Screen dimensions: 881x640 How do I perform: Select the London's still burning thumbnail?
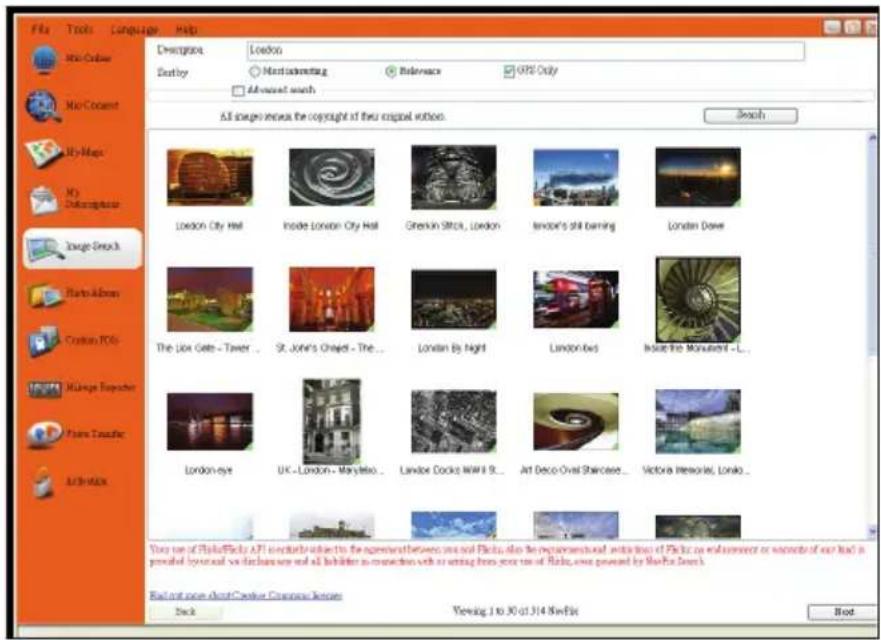[576, 178]
